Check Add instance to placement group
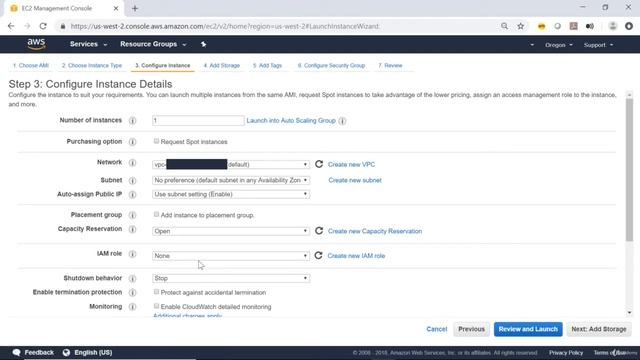 (x=156, y=214)
